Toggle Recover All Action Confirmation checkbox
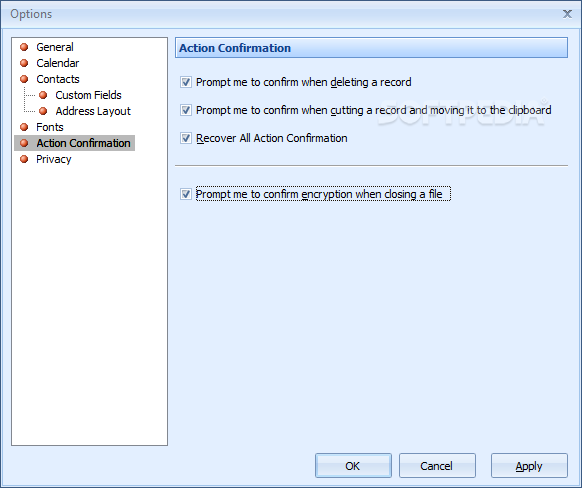 click(186, 138)
